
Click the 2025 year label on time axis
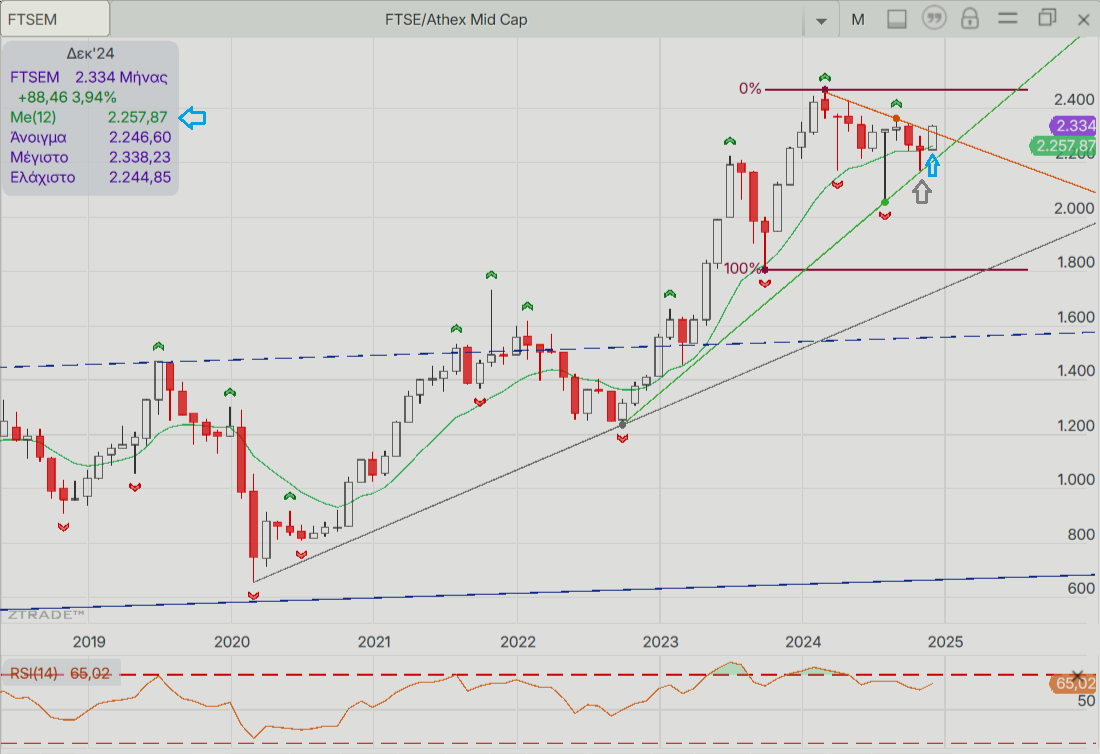pos(946,642)
